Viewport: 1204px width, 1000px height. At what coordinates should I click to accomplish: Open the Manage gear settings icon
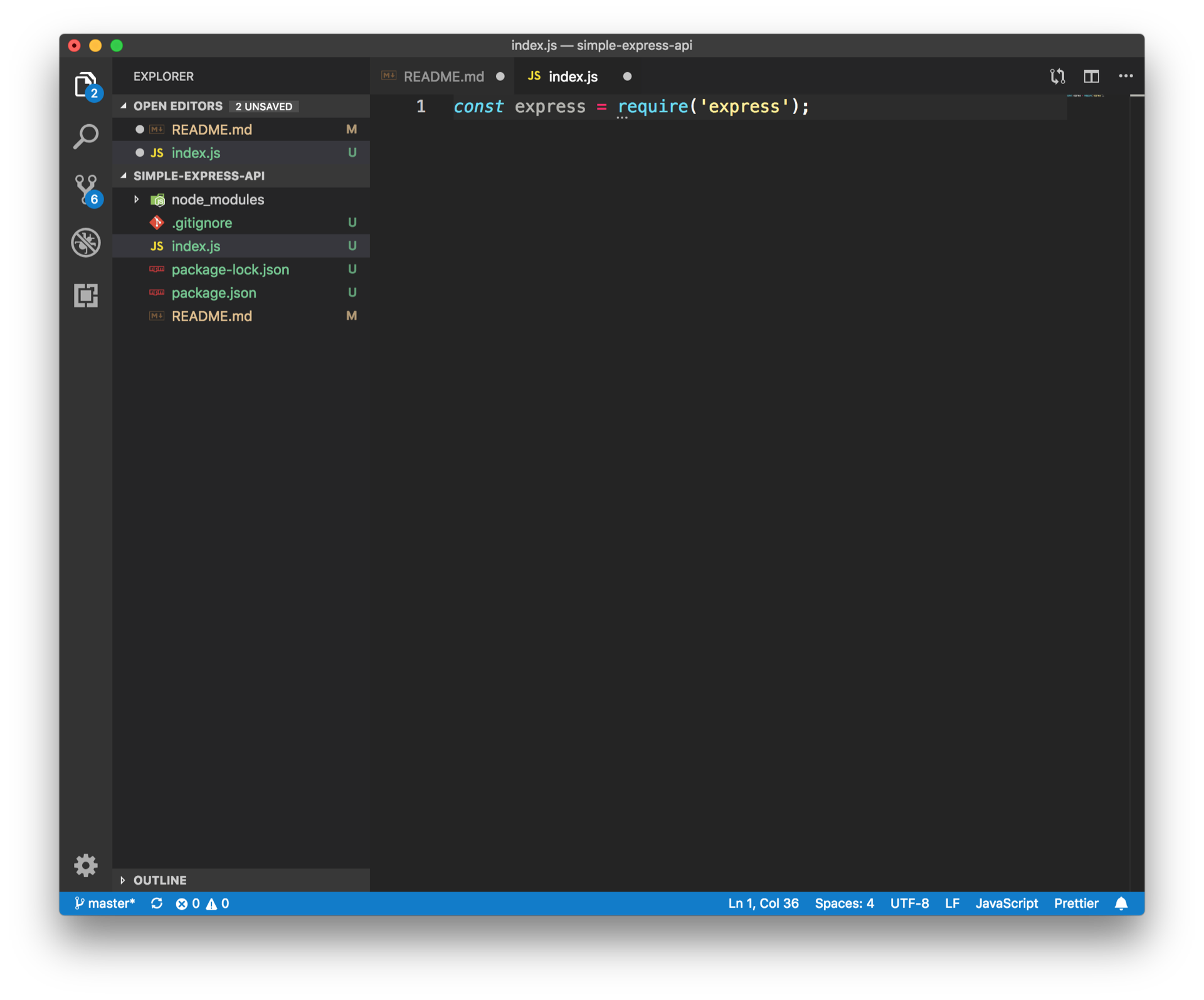(x=86, y=865)
